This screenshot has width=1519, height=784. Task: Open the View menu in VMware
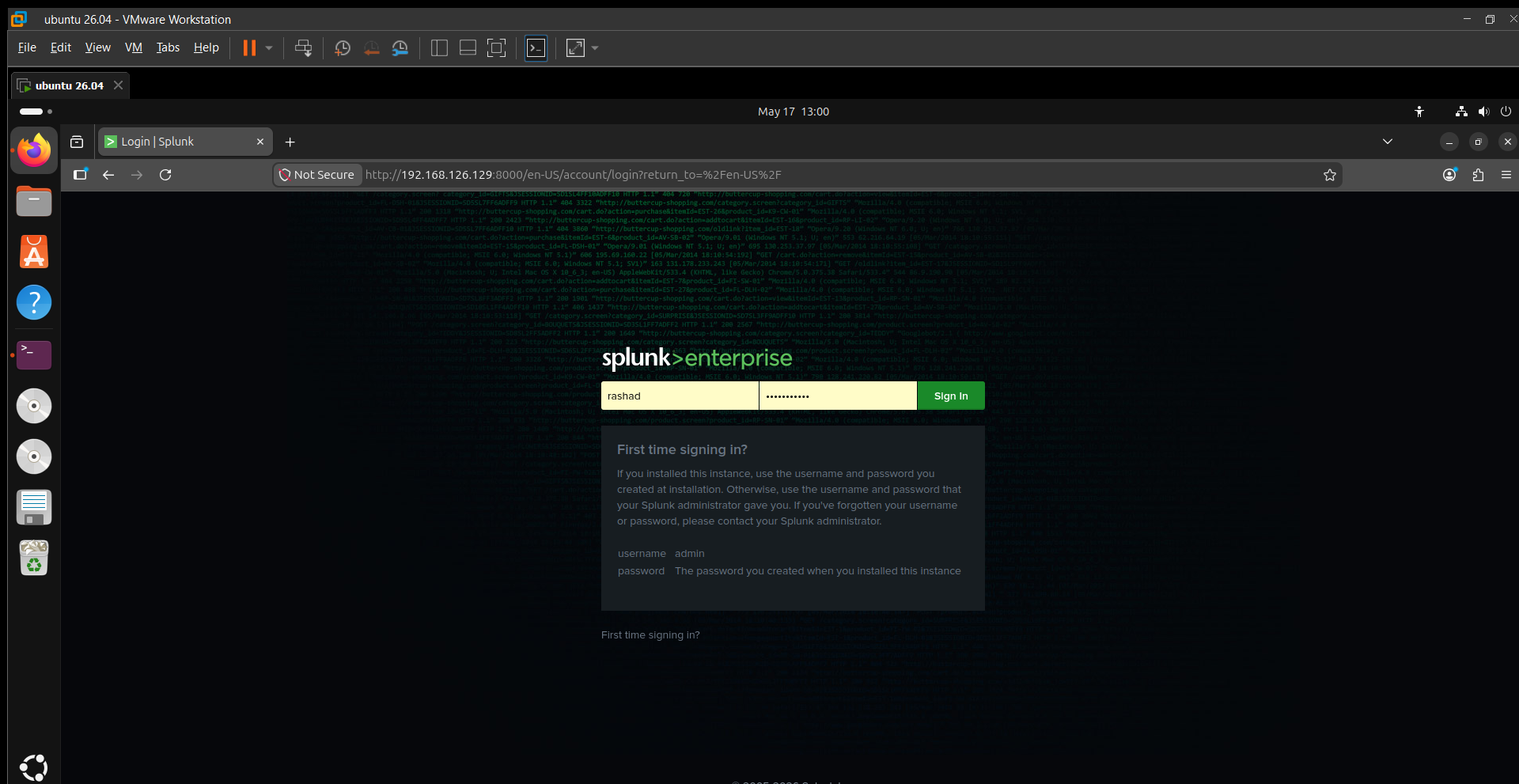click(x=98, y=47)
